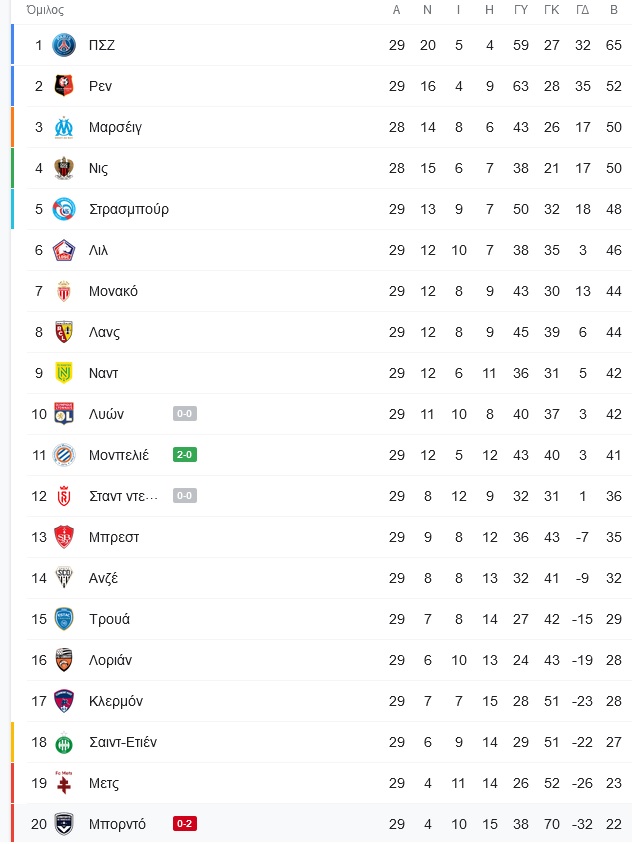Click the Νις team badge

coord(64,168)
